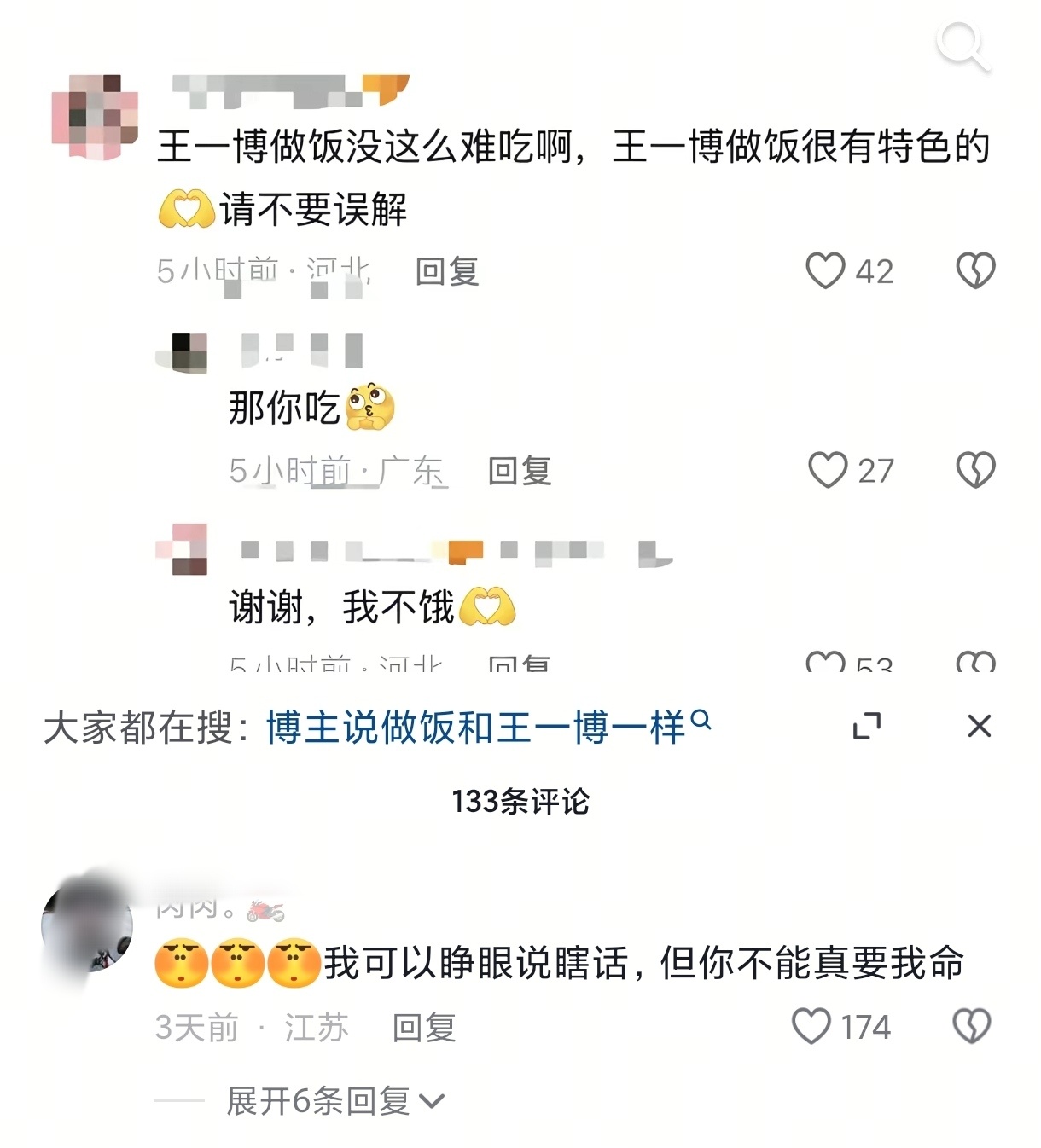This screenshot has height=1148, width=1041.
Task: Open avatar of the 江苏 commenter
Action: (x=87, y=927)
